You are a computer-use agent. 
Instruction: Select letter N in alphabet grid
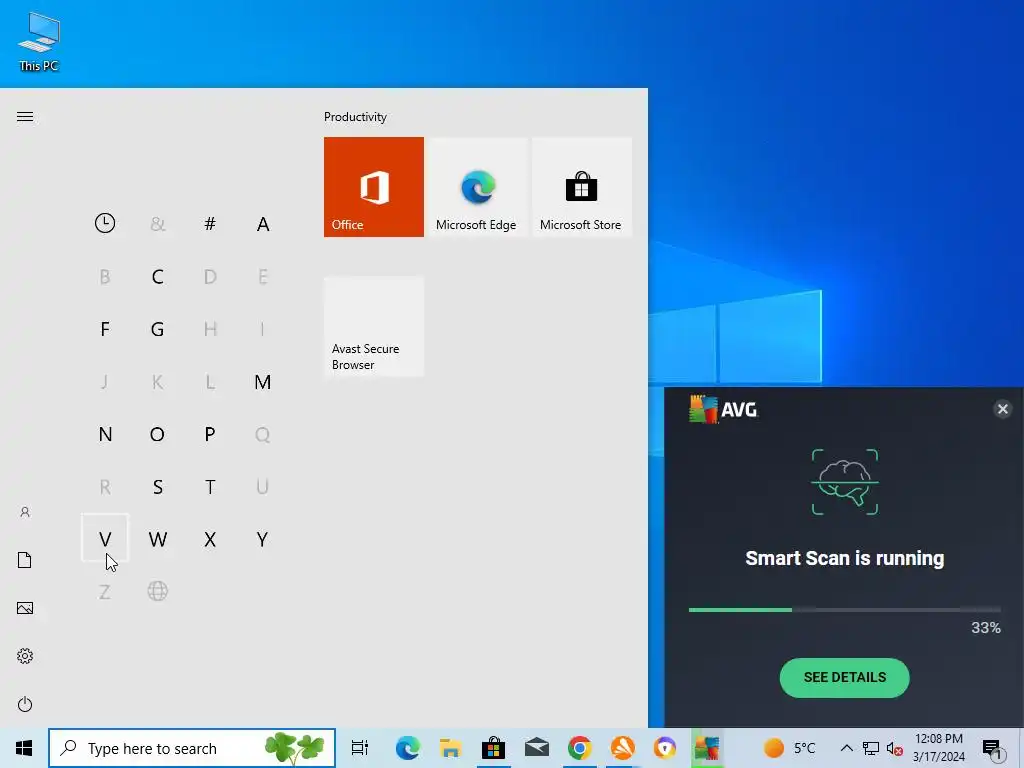104,434
